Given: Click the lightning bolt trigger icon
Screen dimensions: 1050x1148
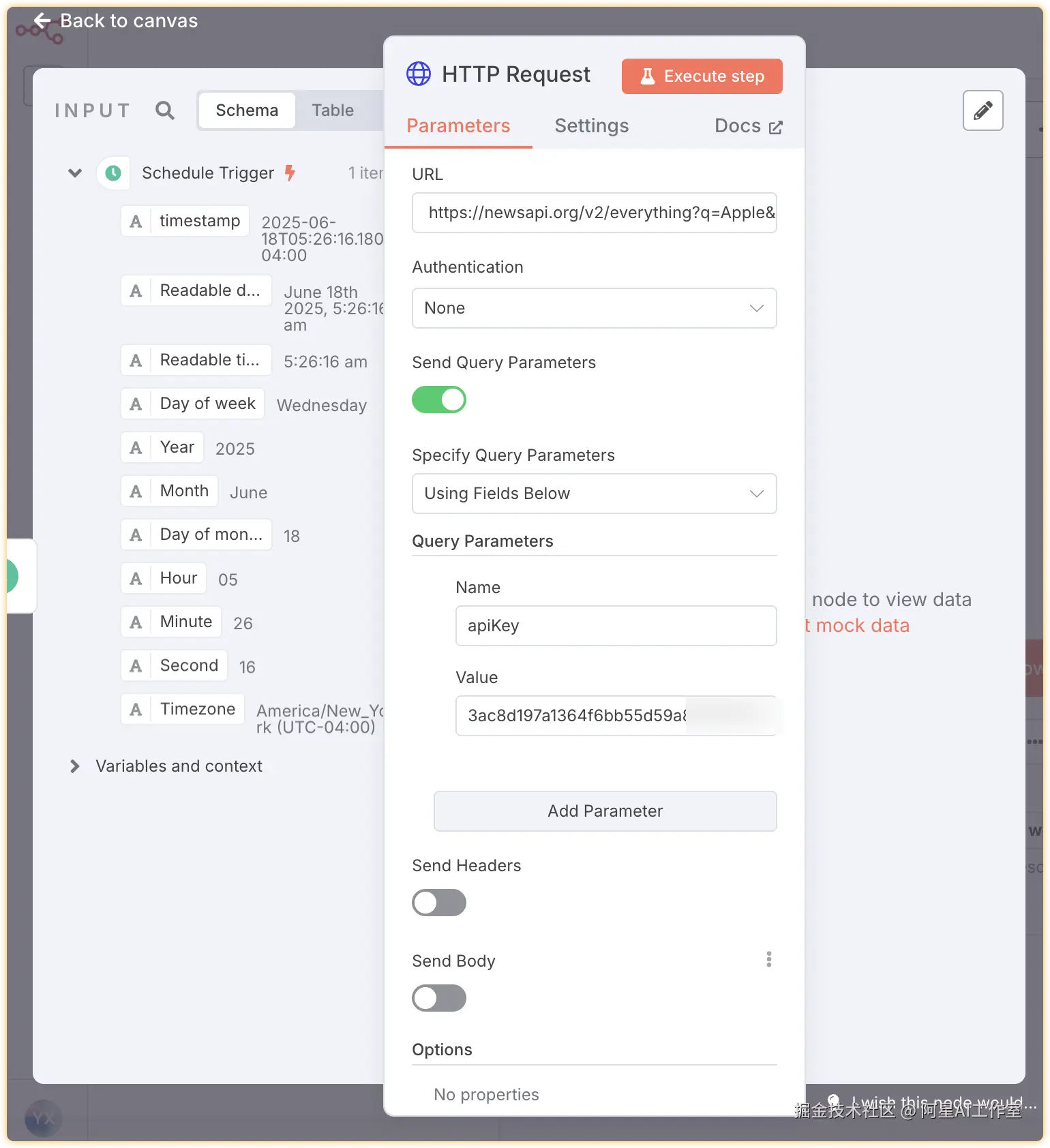Looking at the screenshot, I should 290,172.
